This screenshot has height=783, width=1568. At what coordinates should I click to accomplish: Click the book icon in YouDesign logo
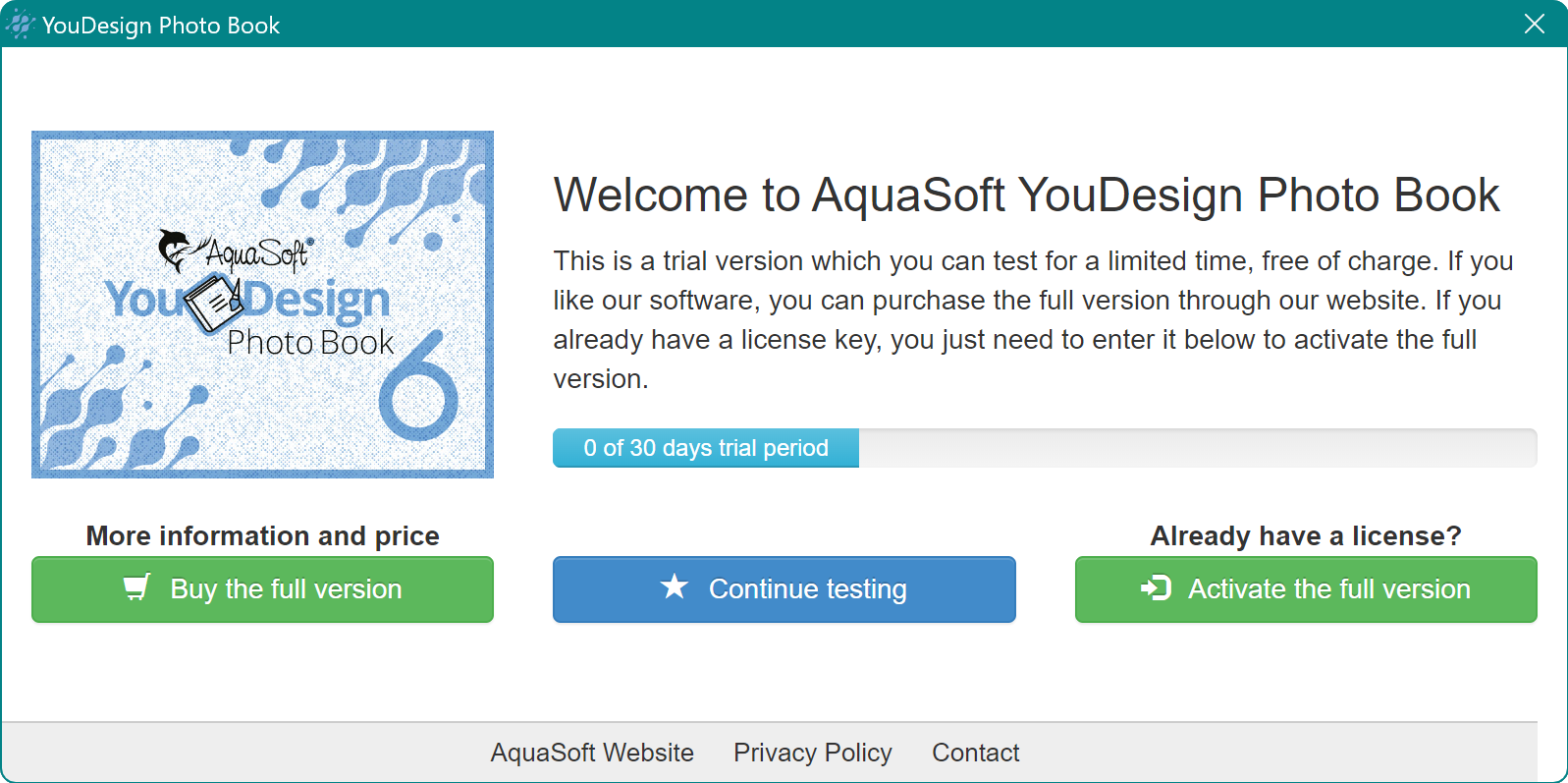[x=214, y=304]
